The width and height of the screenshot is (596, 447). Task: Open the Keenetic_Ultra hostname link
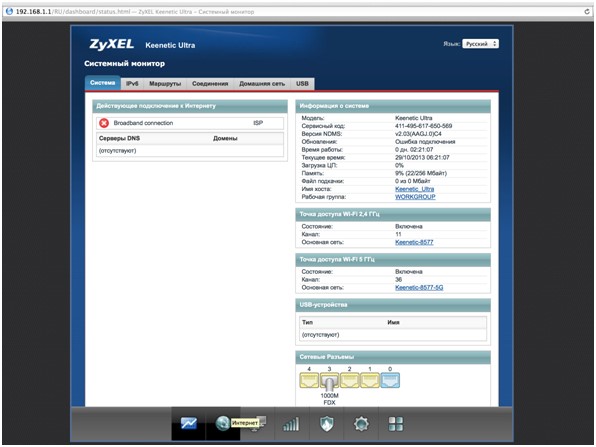tap(414, 189)
